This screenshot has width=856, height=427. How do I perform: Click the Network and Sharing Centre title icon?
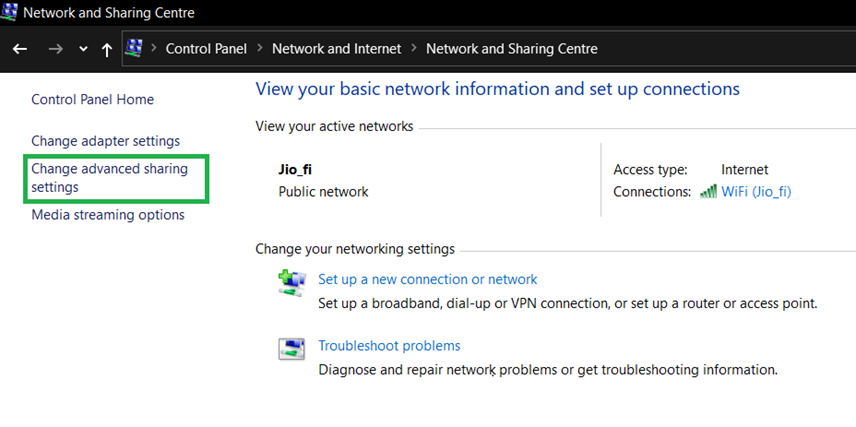(9, 12)
